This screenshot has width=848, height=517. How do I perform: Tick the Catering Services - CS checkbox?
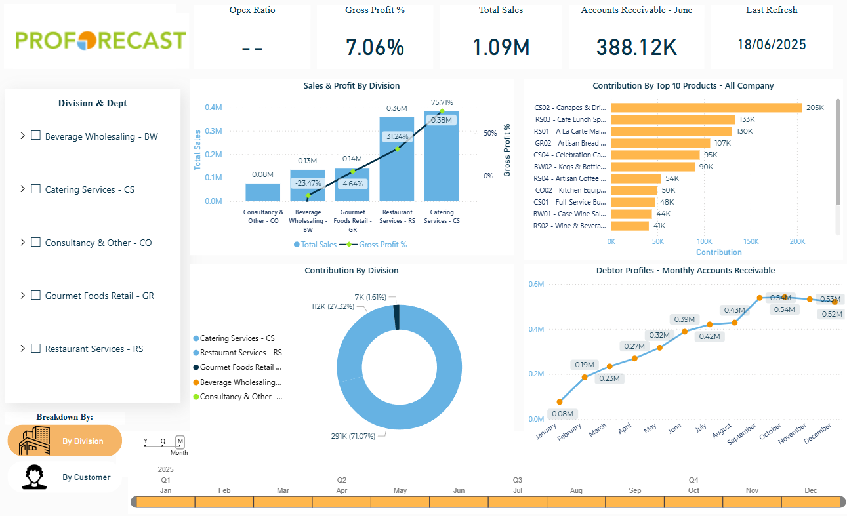click(36, 189)
